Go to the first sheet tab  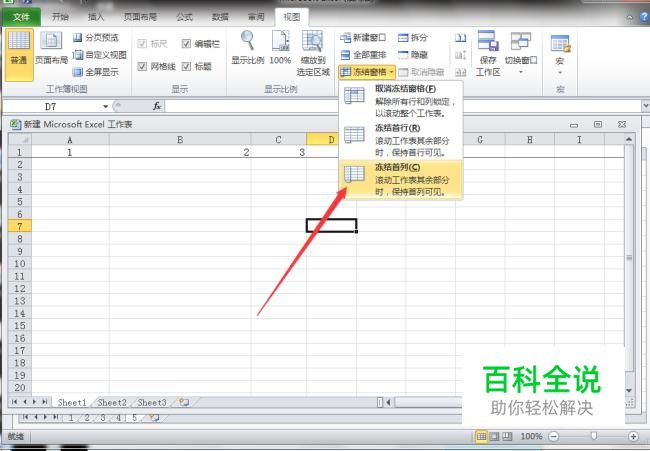coord(15,402)
